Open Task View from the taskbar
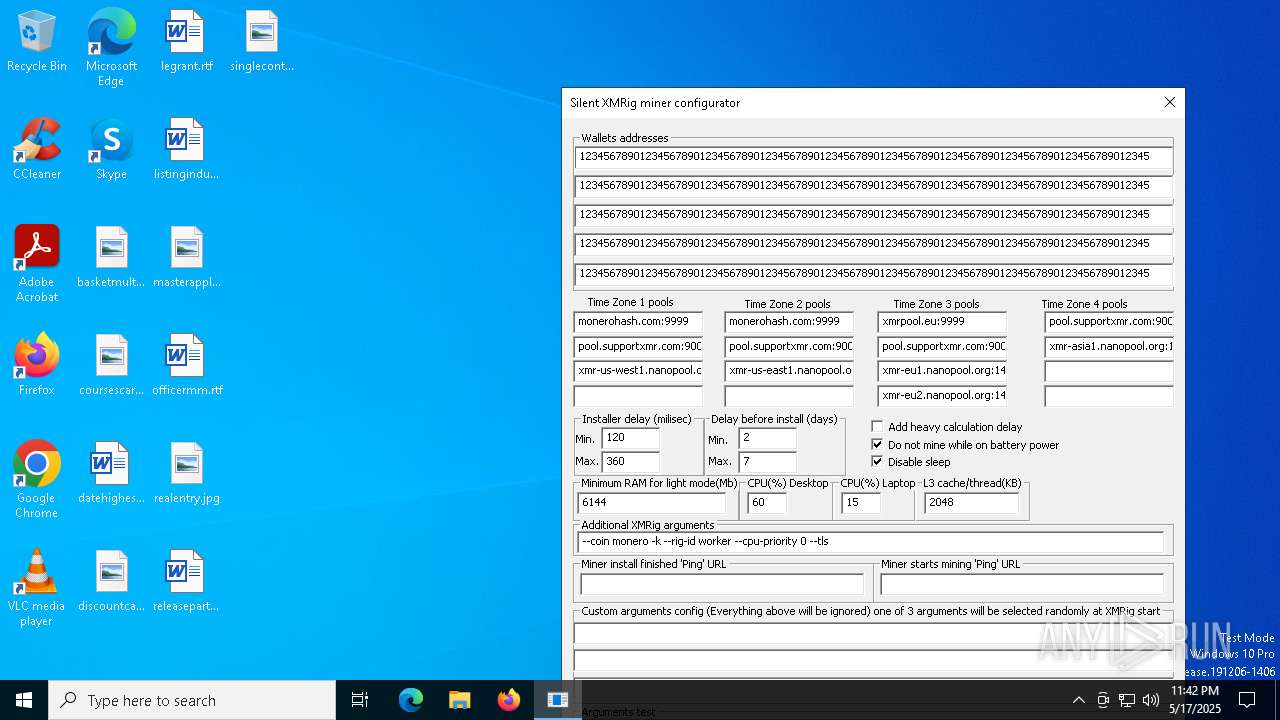1280x720 pixels. point(360,700)
